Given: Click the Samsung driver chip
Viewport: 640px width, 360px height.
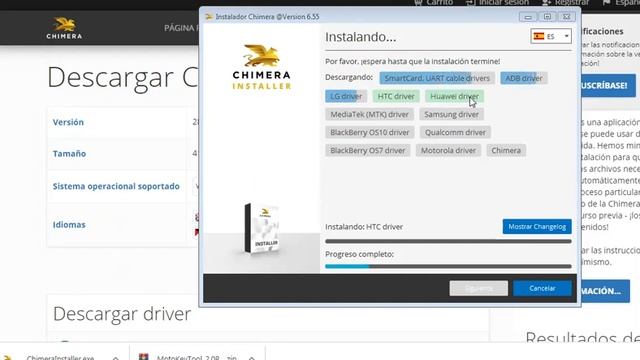Looking at the screenshot, I should click(x=451, y=114).
